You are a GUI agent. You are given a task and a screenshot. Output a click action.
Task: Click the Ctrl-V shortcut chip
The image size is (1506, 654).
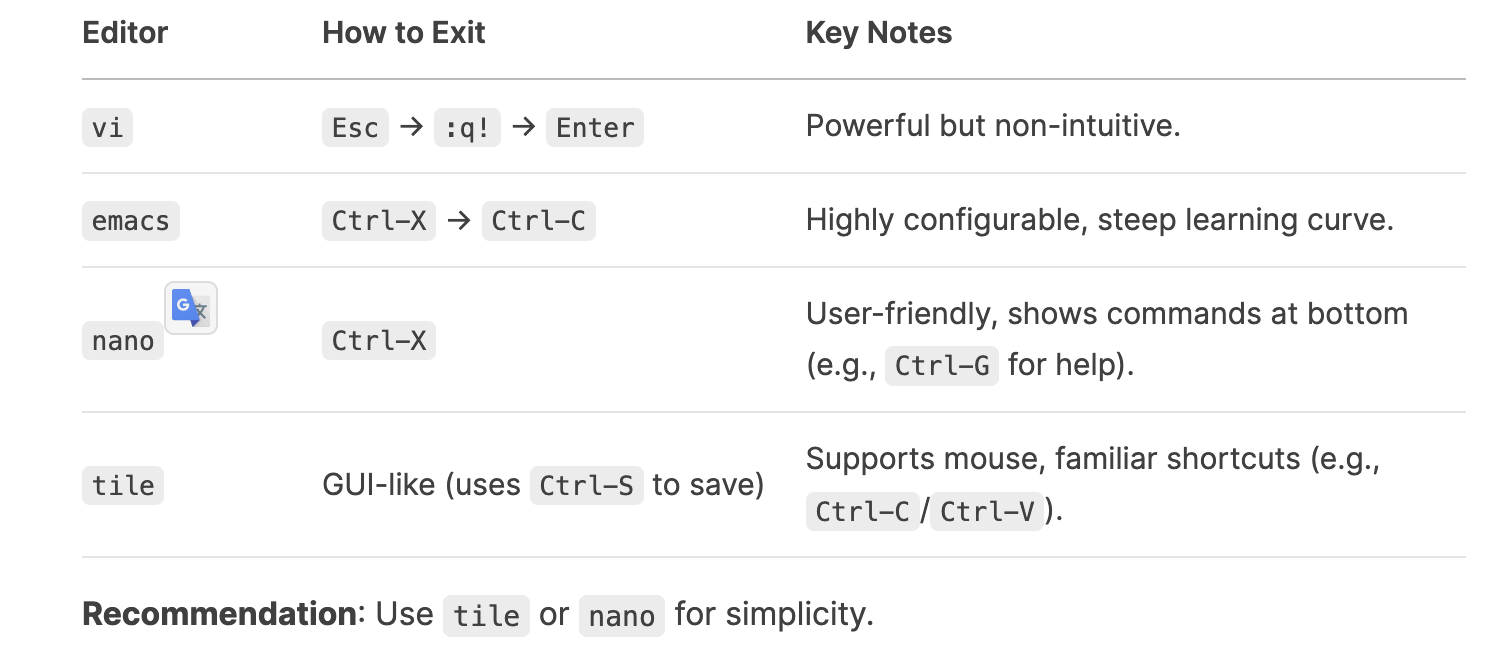[x=988, y=511]
